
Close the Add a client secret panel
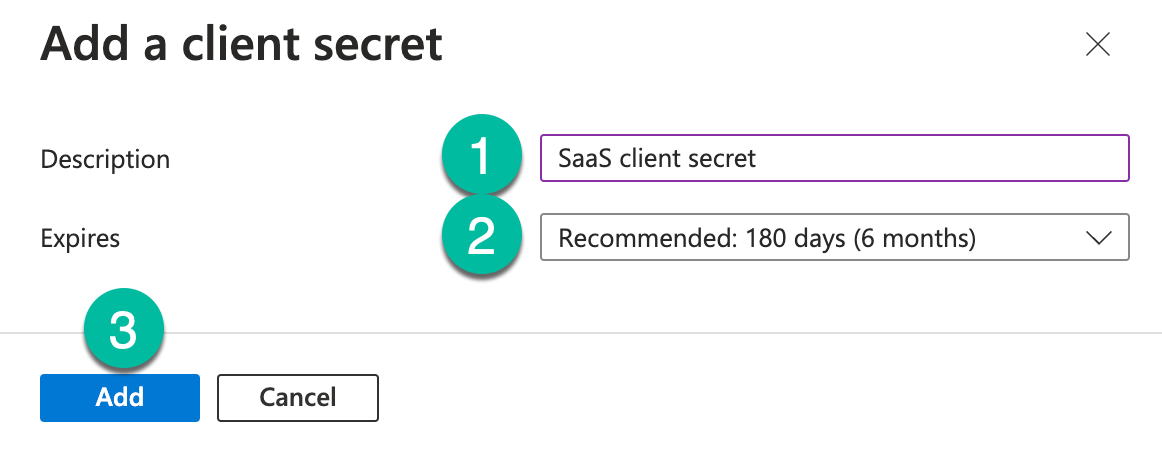[1098, 45]
